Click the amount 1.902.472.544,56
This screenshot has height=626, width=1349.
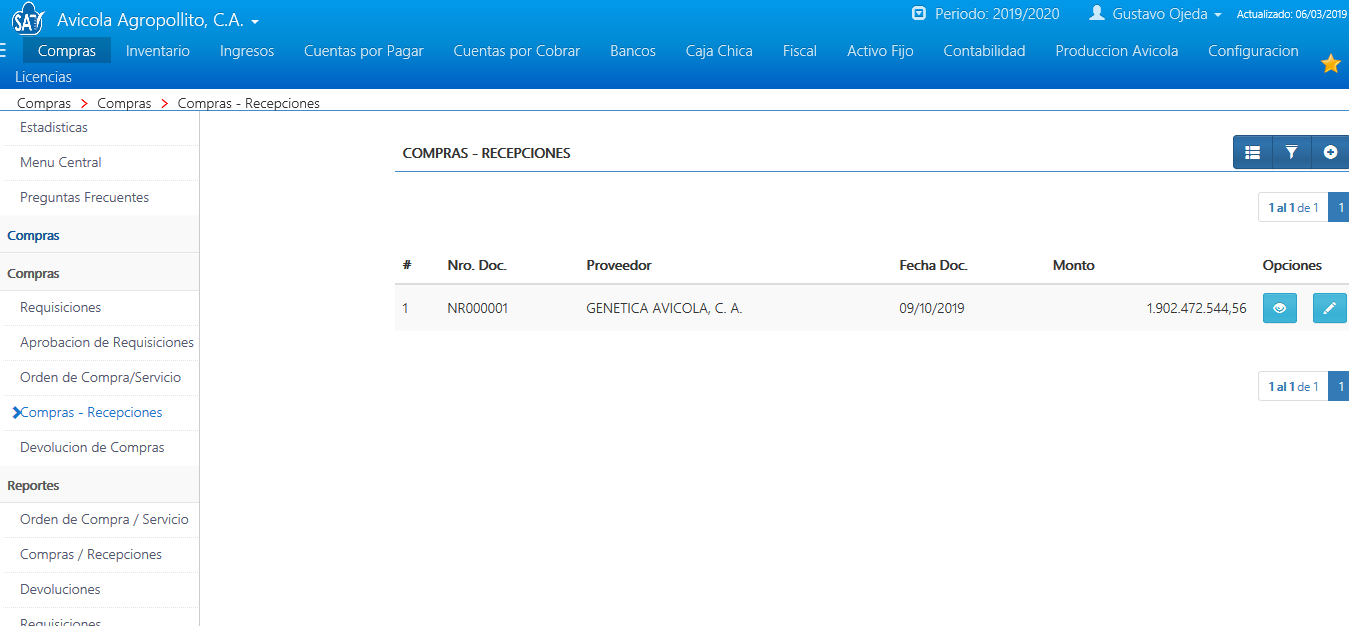click(1197, 308)
